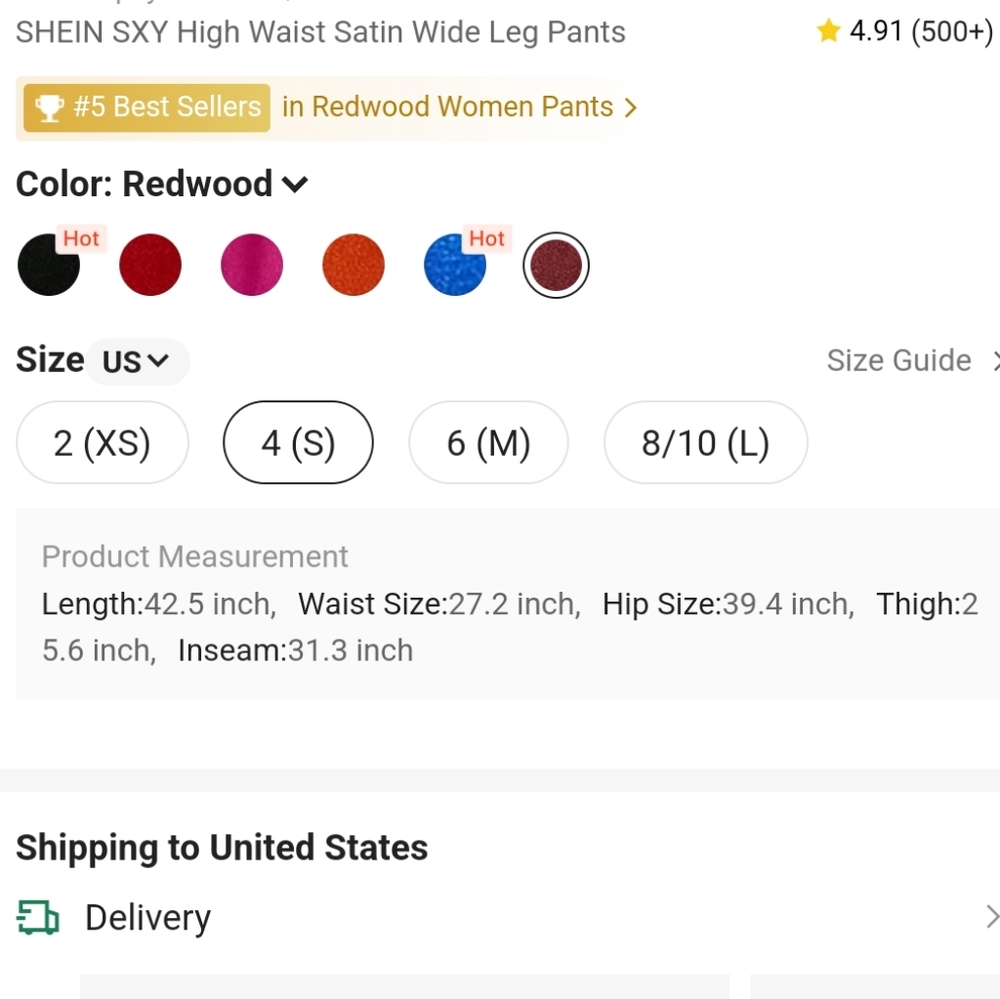Open the Size Guide arrow icon
The height and width of the screenshot is (999, 1000).
tap(996, 361)
